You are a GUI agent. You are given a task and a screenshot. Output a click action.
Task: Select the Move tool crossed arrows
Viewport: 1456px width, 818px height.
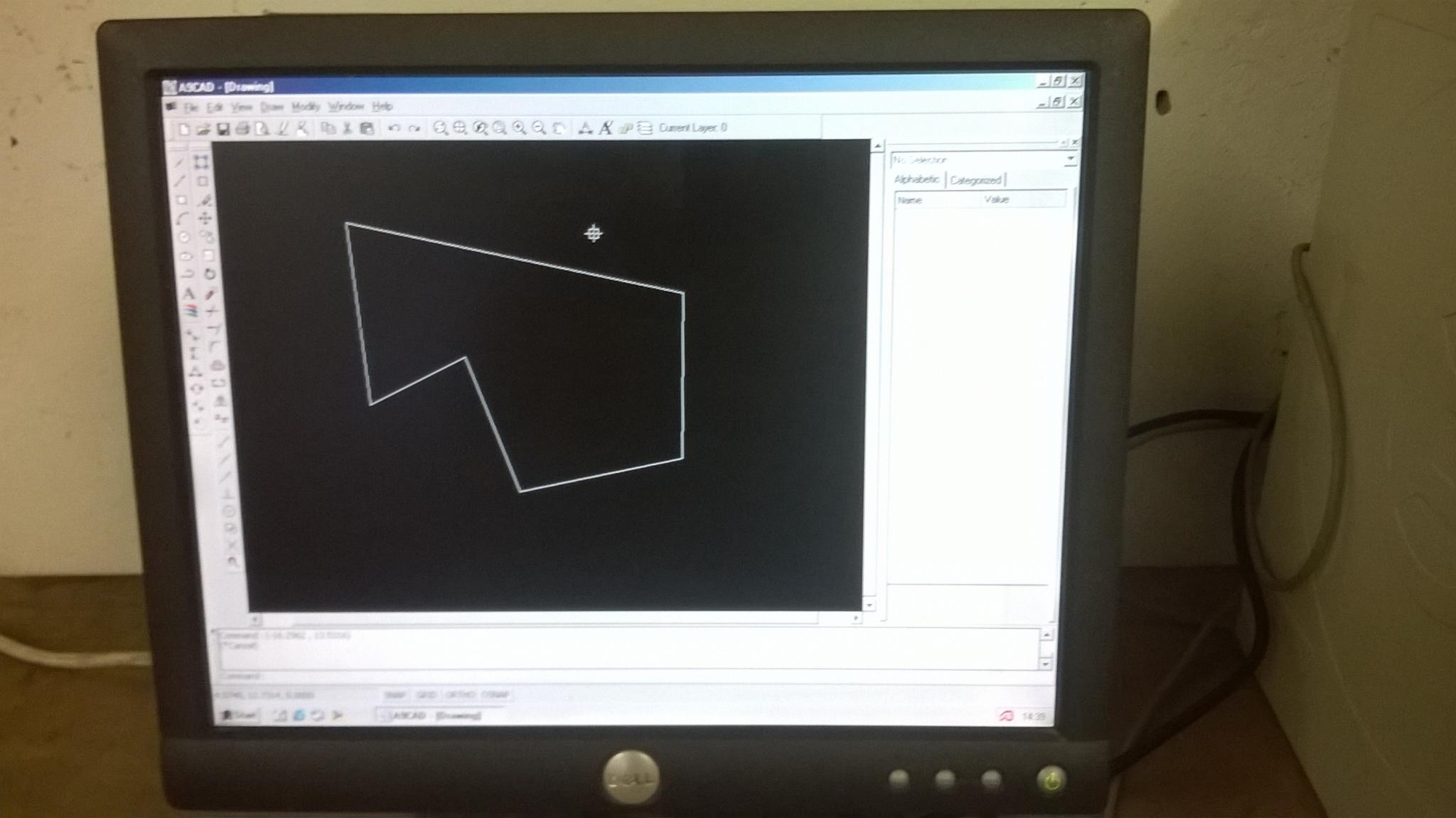click(x=205, y=218)
